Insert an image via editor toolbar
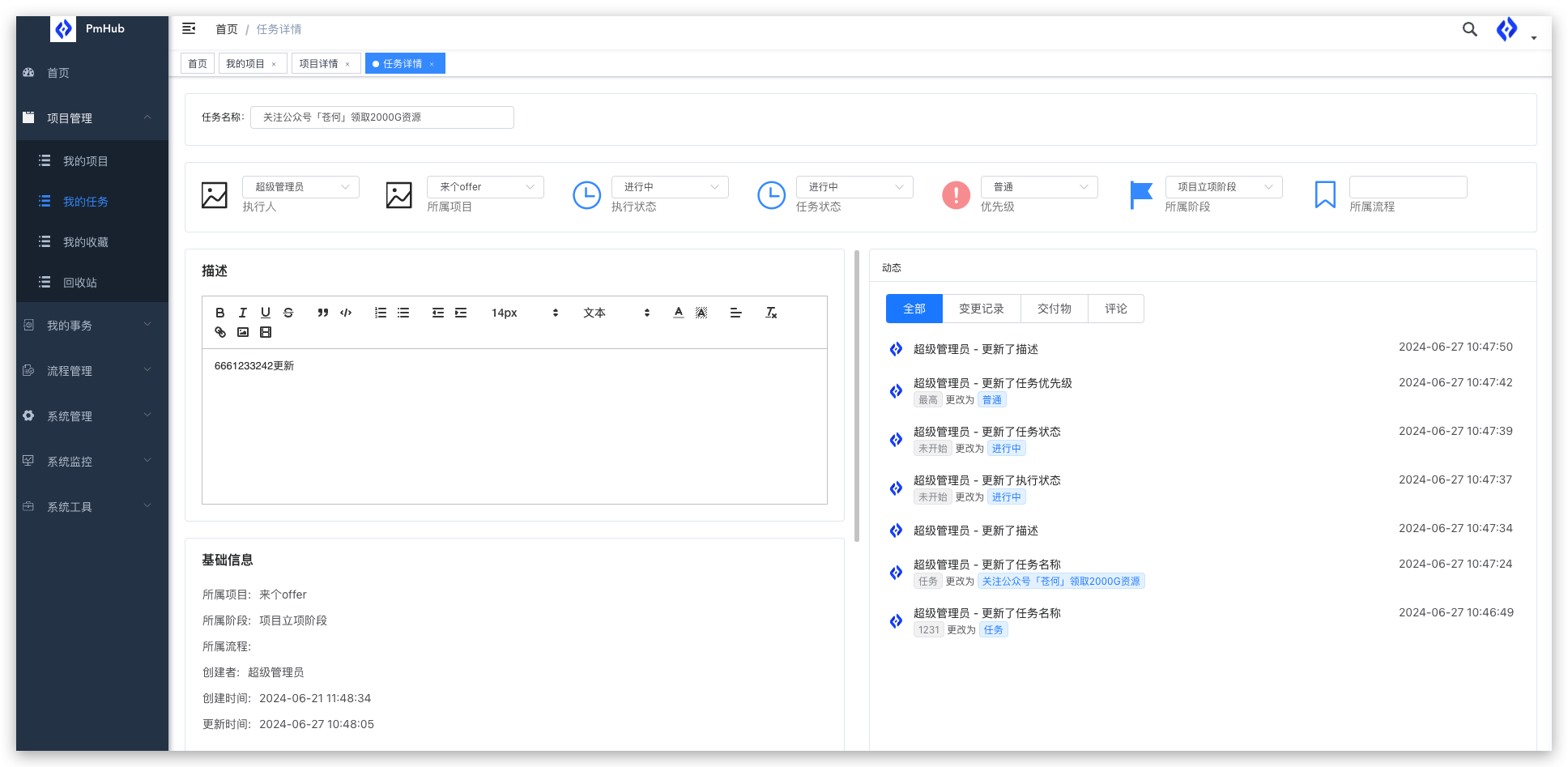Screen dimensions: 1568x767 [x=242, y=332]
